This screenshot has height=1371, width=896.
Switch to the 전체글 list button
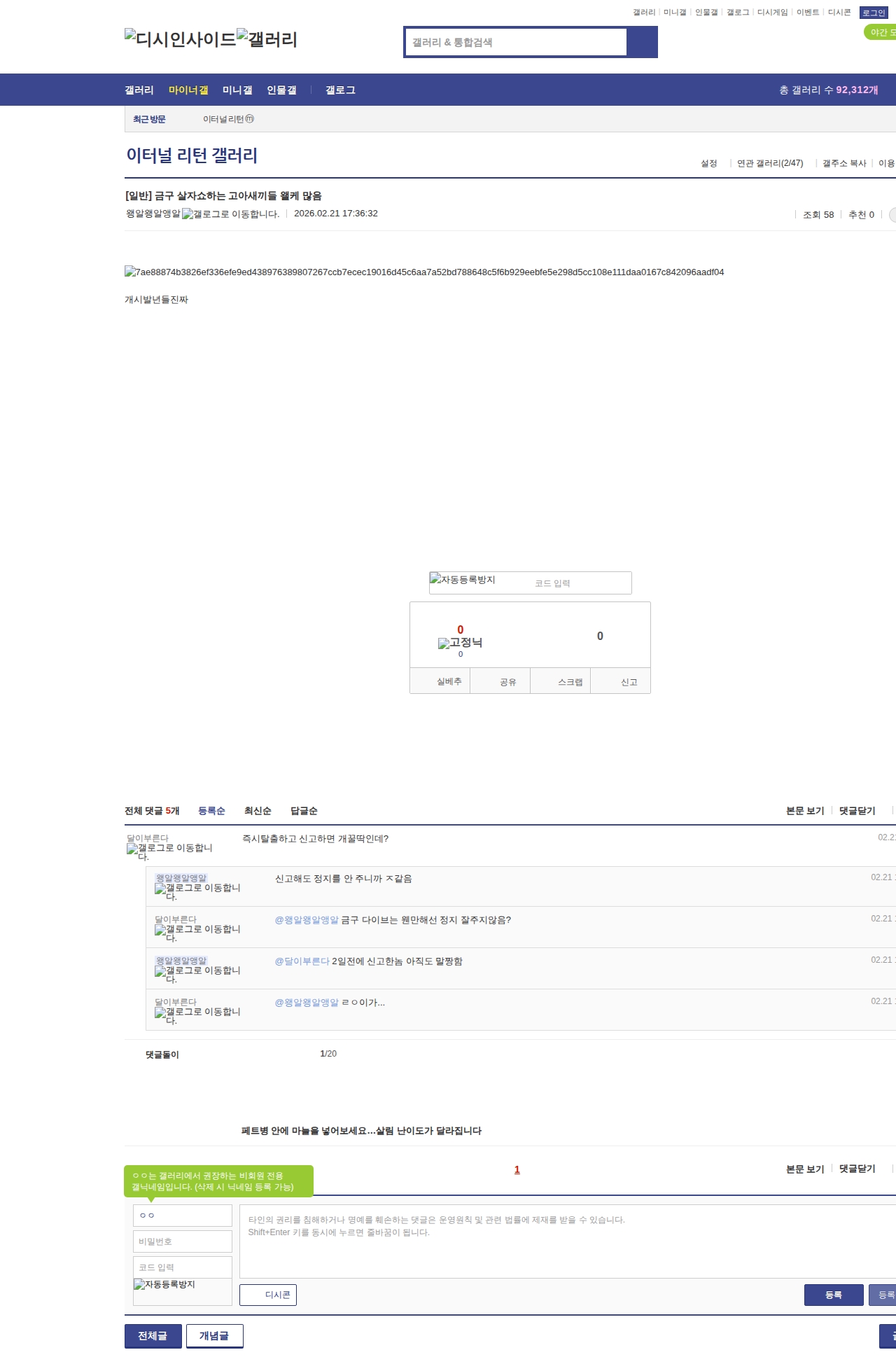click(153, 1336)
